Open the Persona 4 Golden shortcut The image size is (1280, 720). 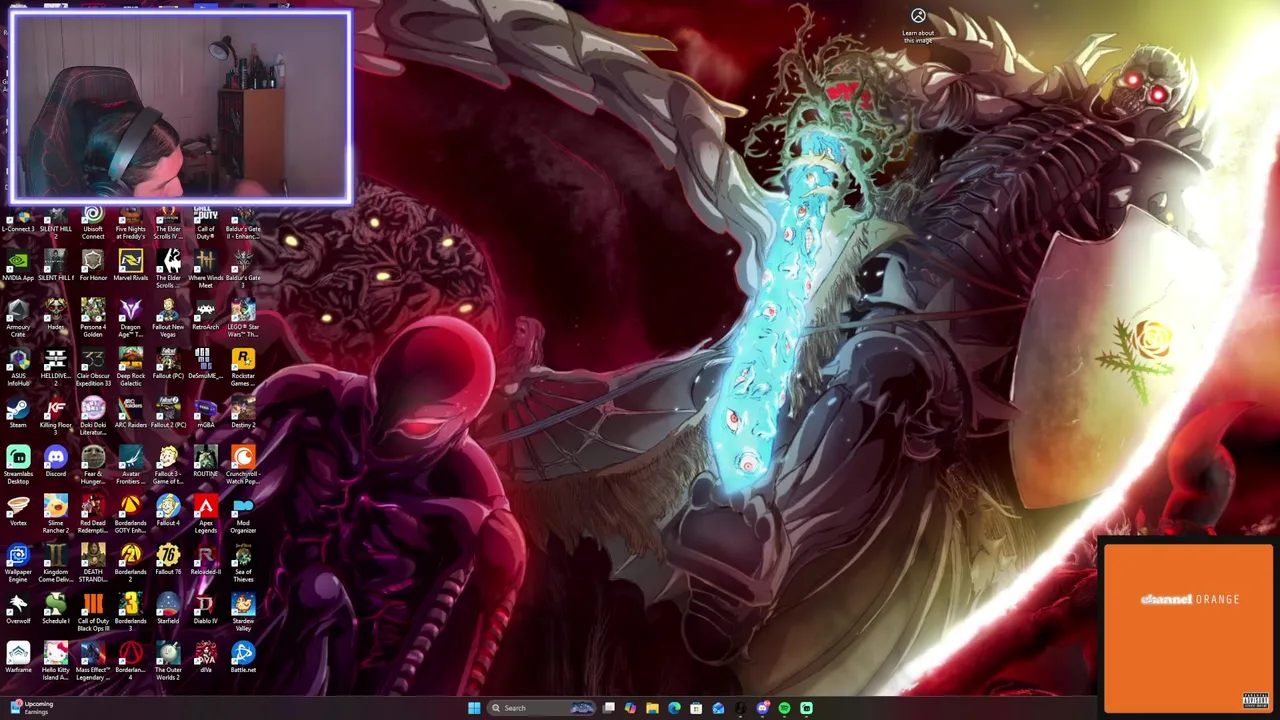93,318
